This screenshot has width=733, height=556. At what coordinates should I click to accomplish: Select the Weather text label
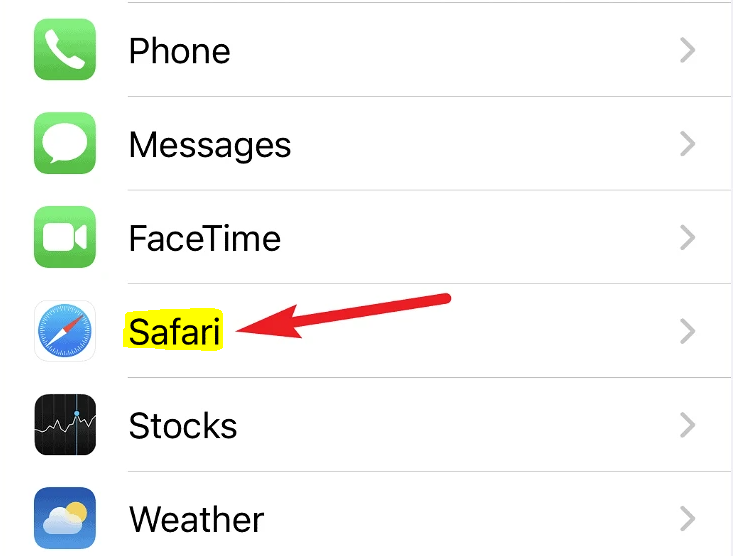[196, 520]
